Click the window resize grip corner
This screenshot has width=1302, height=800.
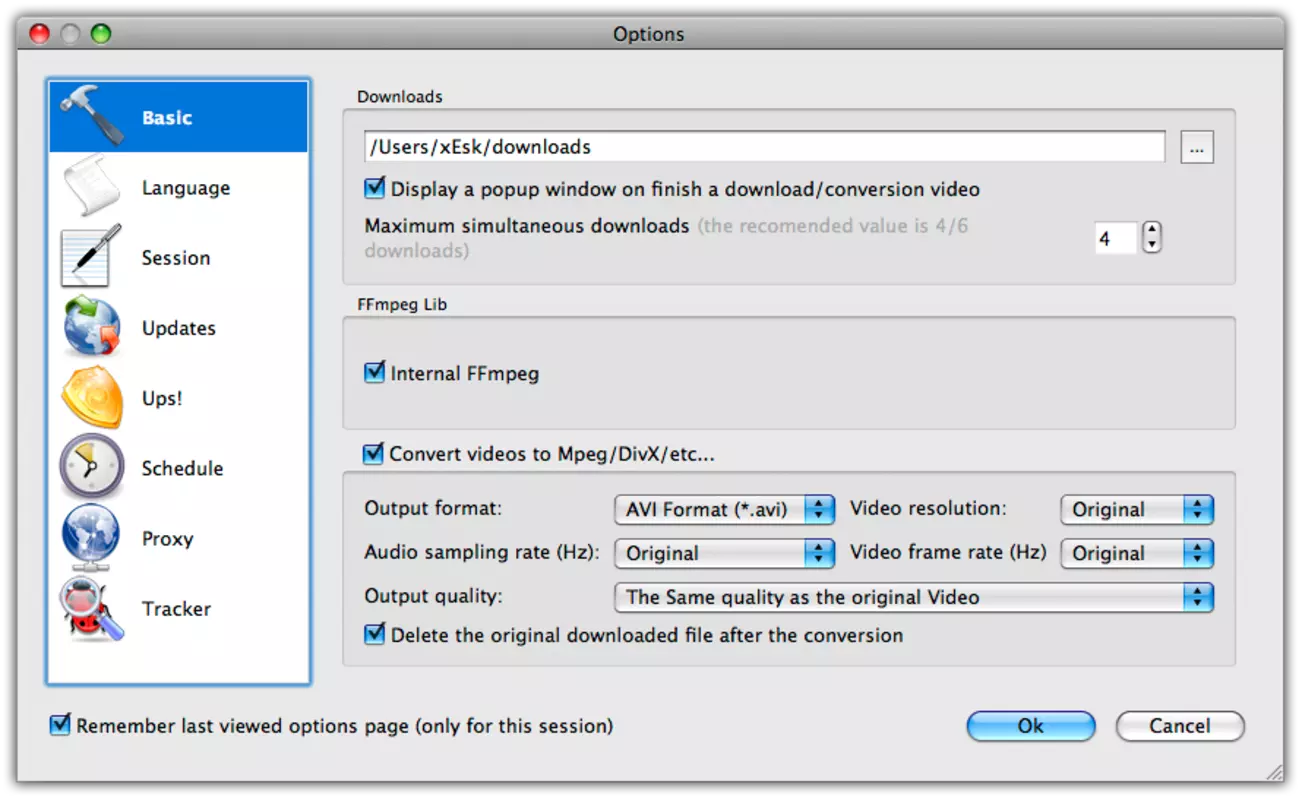coord(1274,772)
